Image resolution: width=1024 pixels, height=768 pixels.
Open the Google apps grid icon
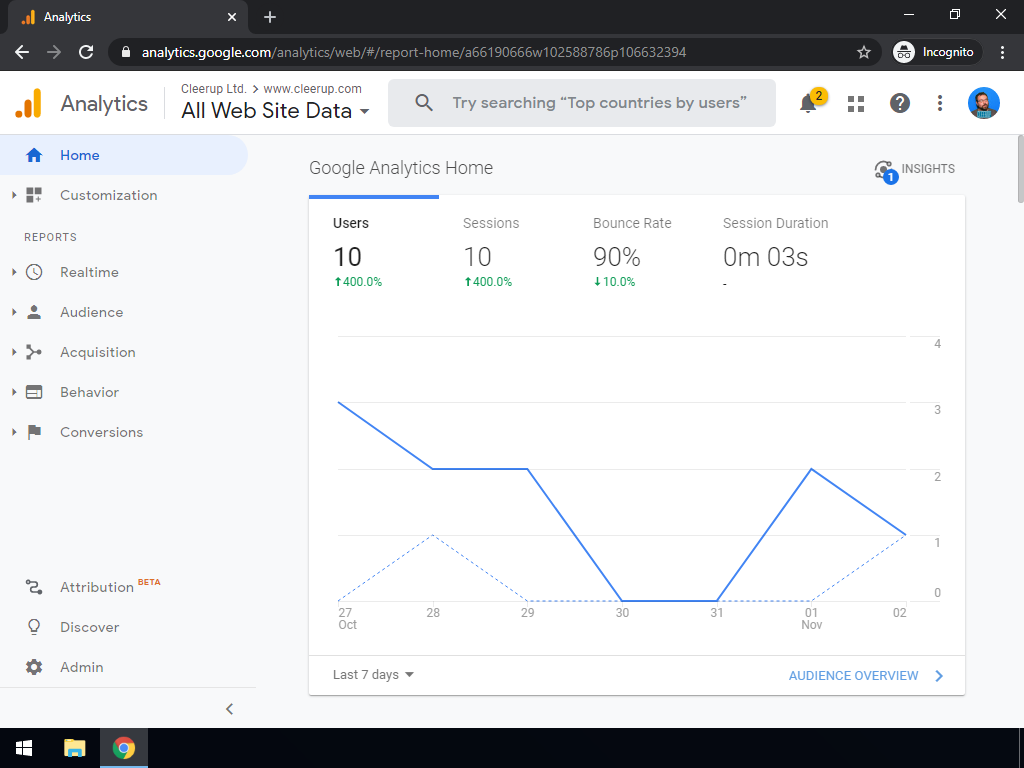pos(855,103)
